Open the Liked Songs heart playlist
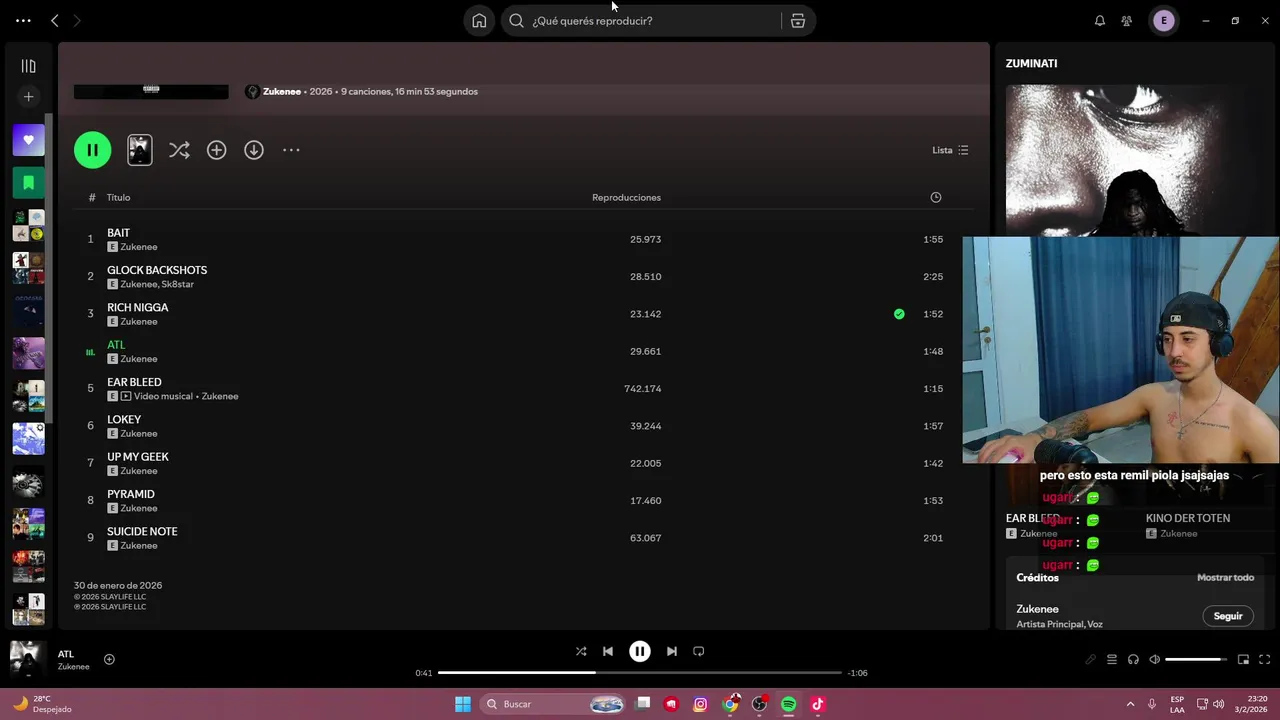The image size is (1280, 720). coord(28,140)
